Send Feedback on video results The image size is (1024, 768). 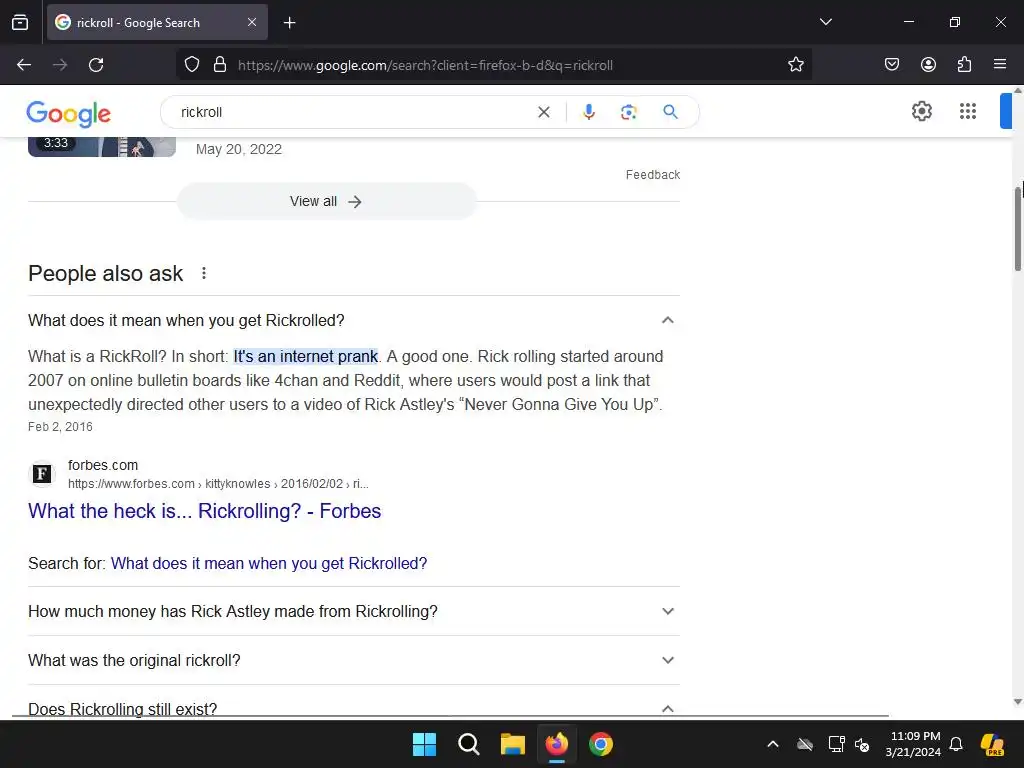[x=653, y=174]
